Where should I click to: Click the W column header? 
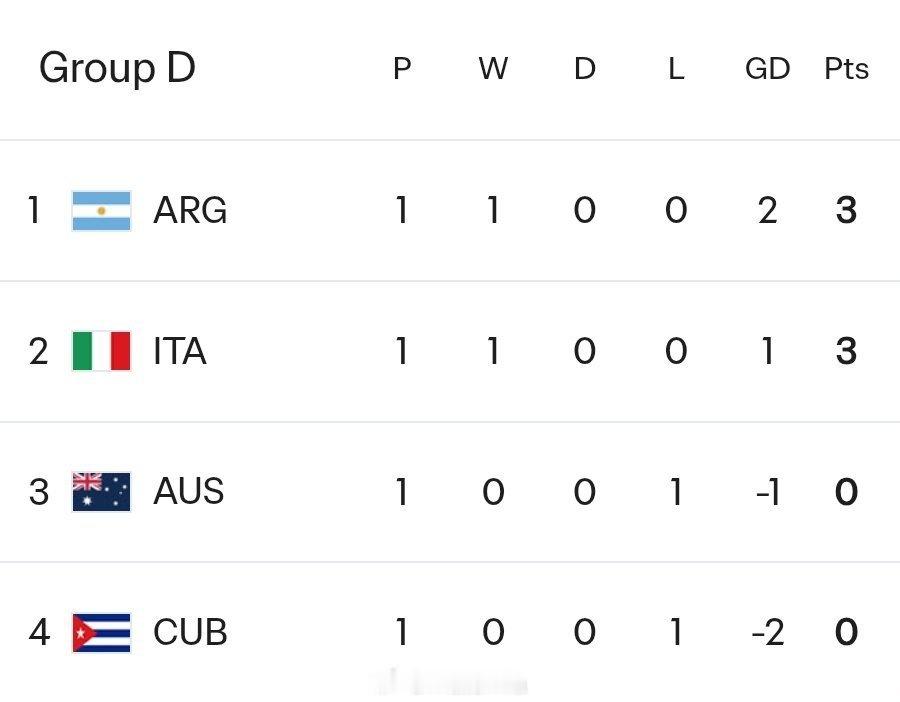coord(493,69)
